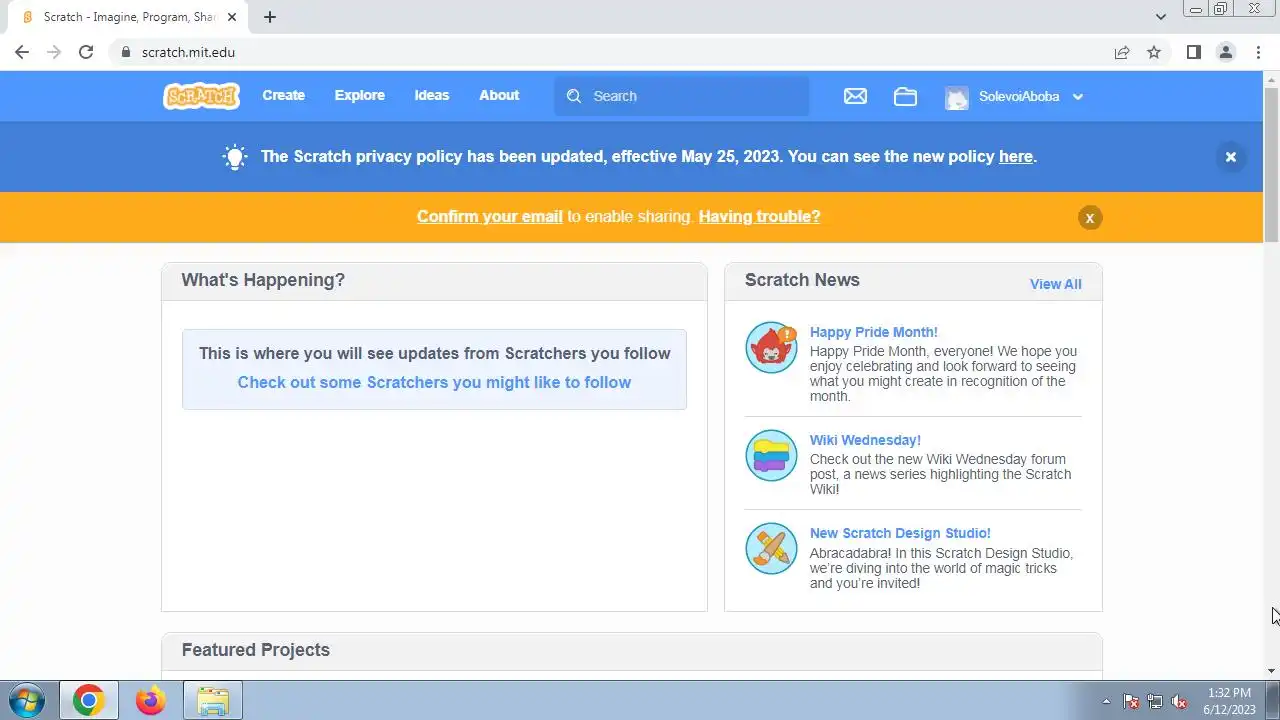Click the address bar URL
This screenshot has width=1280, height=720.
click(188, 52)
